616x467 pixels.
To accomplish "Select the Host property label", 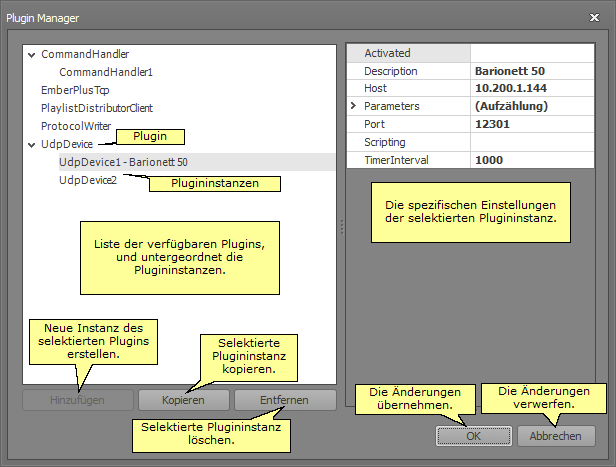I will point(376,88).
